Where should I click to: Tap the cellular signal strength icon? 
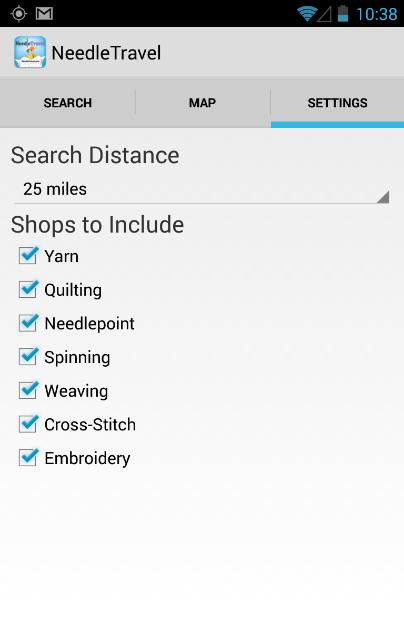pos(325,14)
